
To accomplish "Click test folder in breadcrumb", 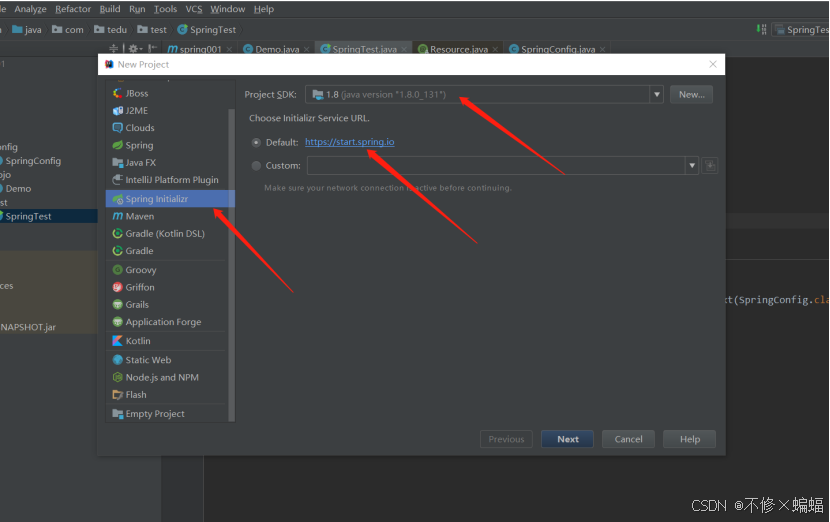I will [152, 30].
